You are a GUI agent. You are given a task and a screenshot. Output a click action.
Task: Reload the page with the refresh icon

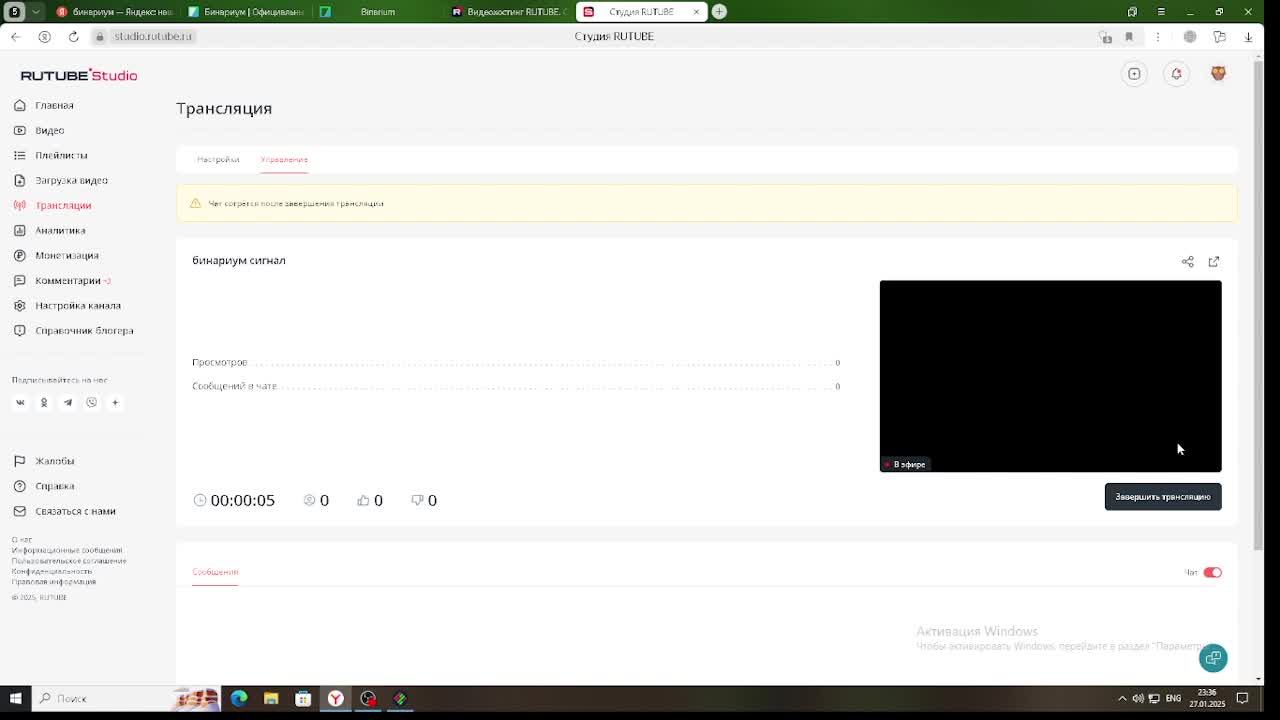73,36
